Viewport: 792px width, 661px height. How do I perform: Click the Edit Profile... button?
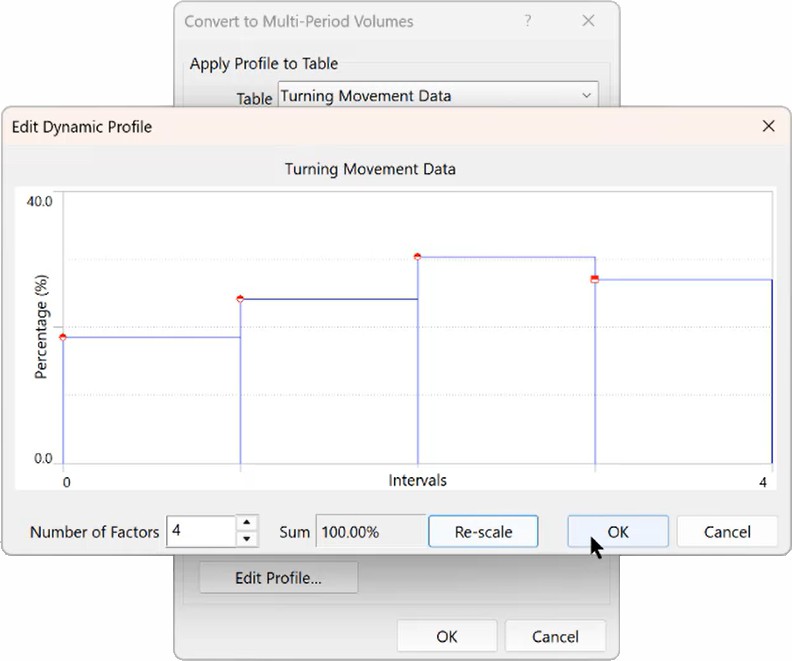pos(278,578)
